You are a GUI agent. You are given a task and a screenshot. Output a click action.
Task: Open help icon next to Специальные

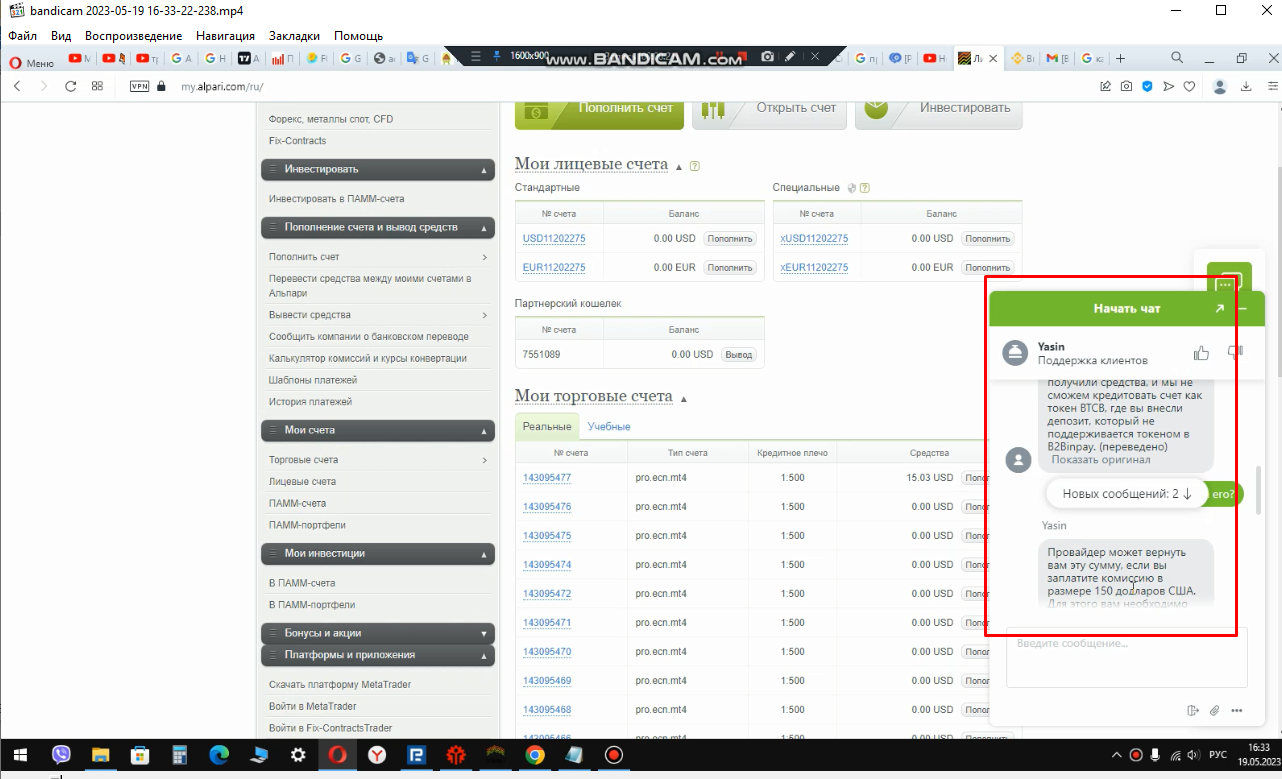865,187
